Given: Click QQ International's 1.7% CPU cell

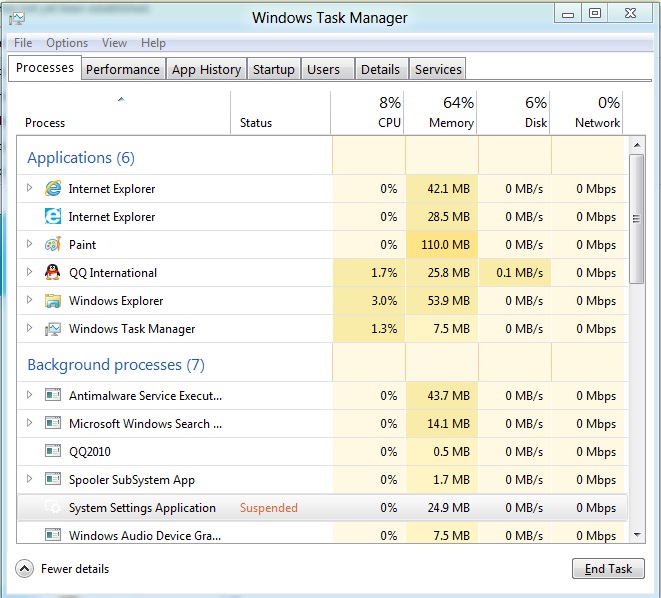Looking at the screenshot, I should [x=369, y=273].
